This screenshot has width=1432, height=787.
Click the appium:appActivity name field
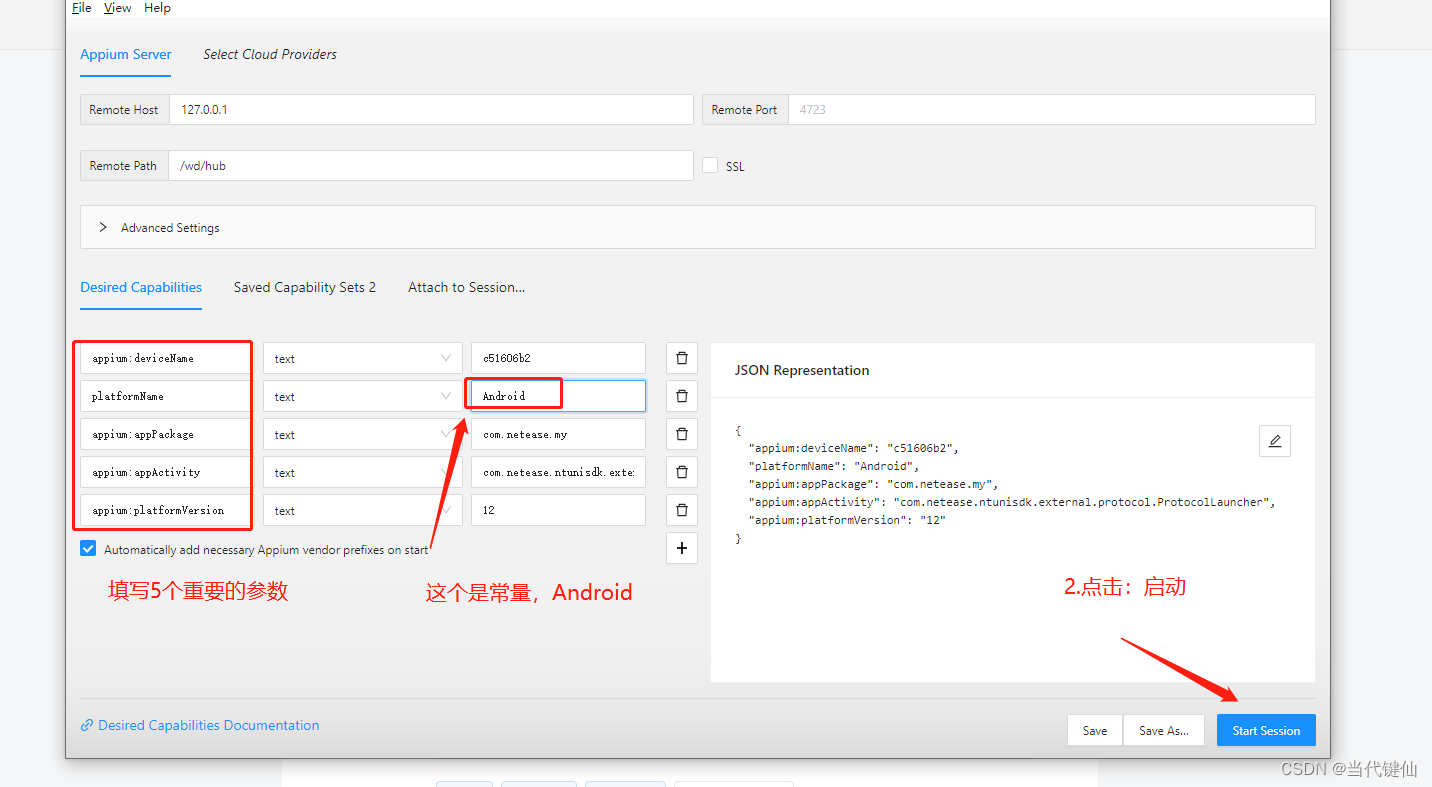[165, 472]
